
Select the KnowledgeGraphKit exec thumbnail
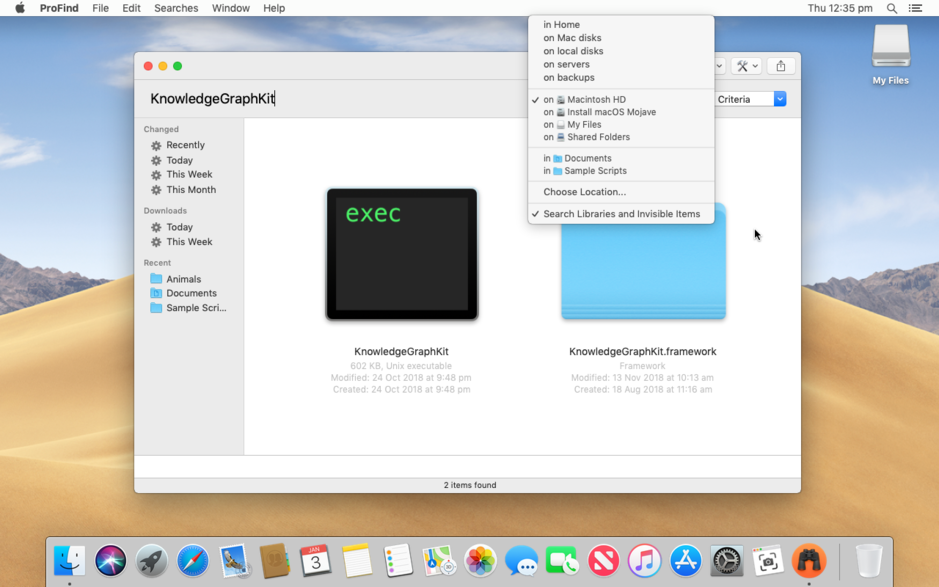coord(402,255)
